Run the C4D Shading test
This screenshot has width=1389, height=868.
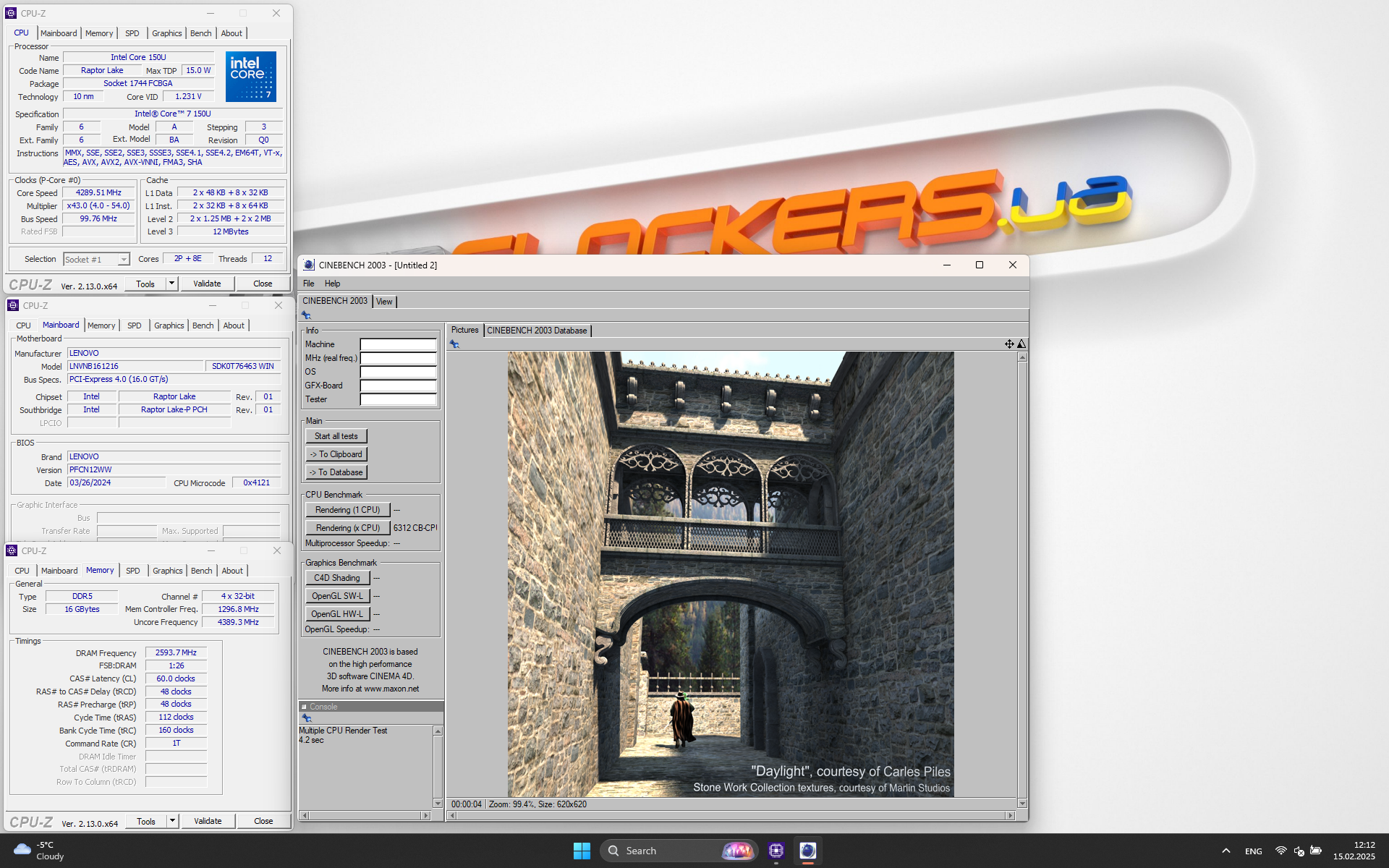337,578
